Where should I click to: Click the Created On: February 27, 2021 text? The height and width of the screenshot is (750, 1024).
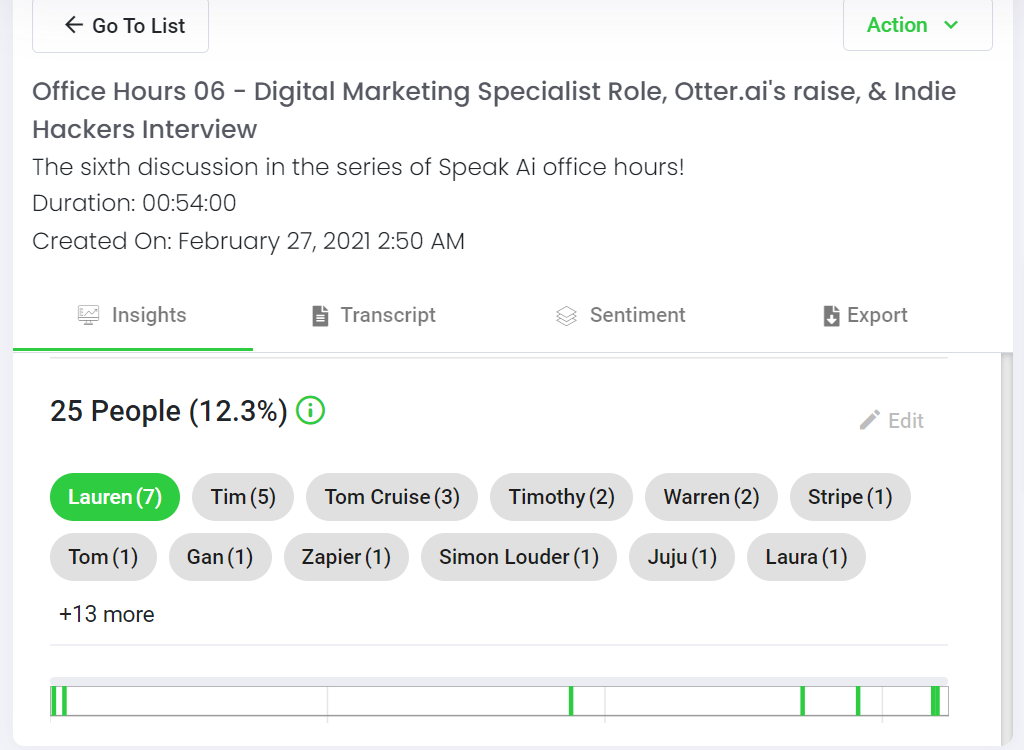(x=248, y=241)
